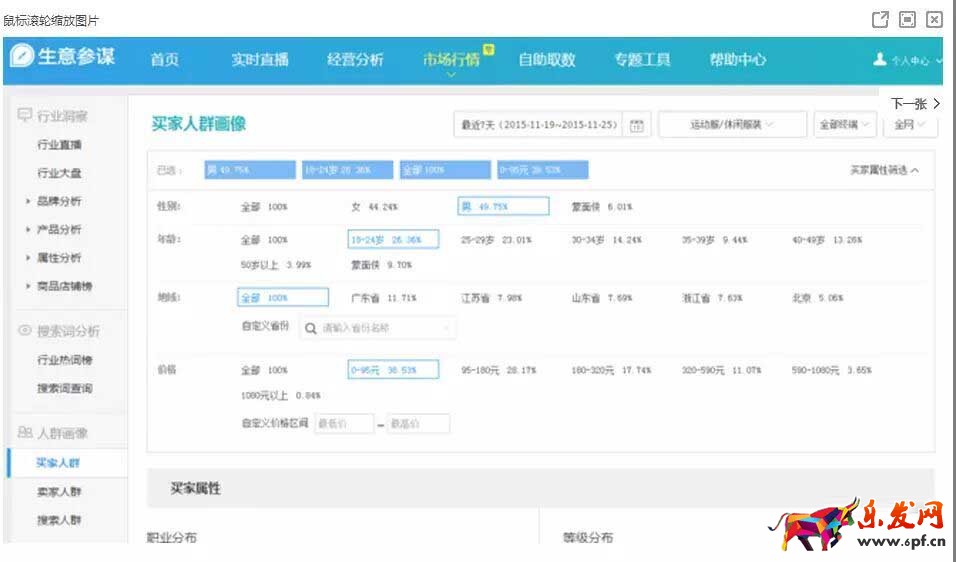Open the calendar date picker icon
956x562 pixels.
(637, 125)
